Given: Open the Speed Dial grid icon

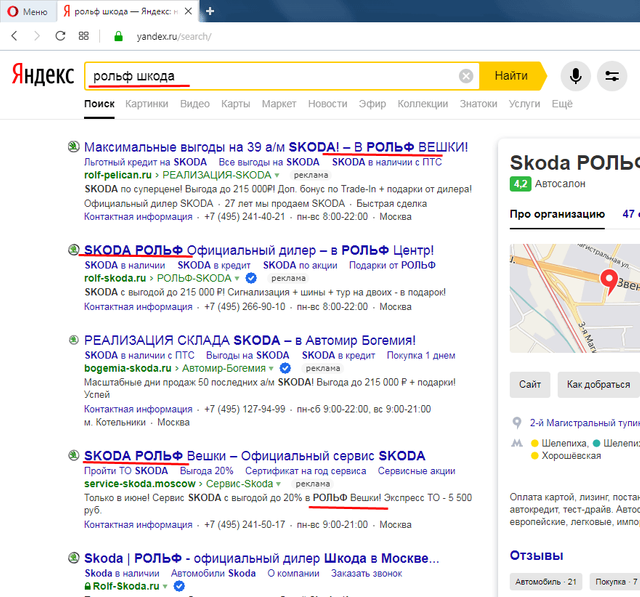Looking at the screenshot, I should 84,36.
